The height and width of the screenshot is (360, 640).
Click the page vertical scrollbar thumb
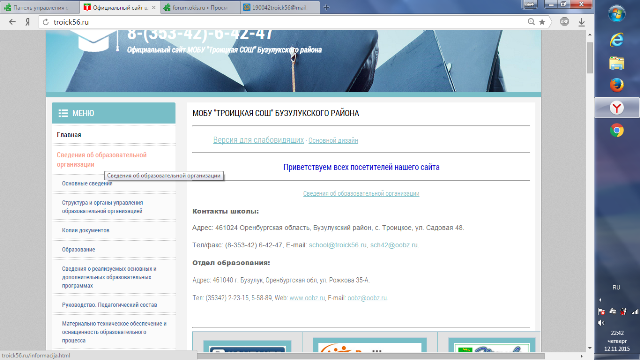point(590,58)
